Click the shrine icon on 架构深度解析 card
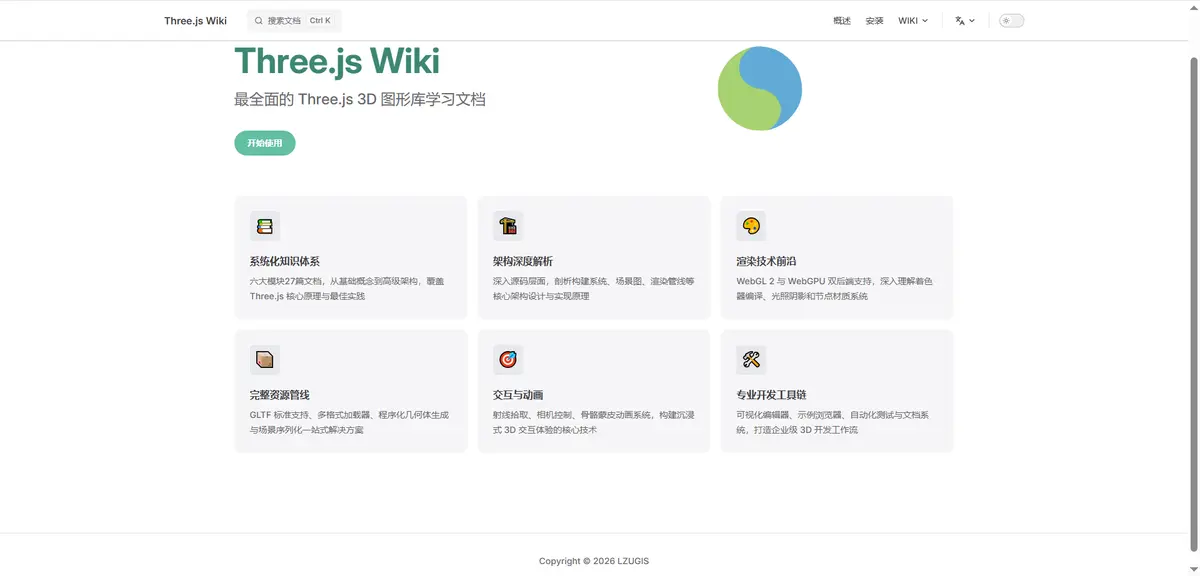The image size is (1200, 576). (x=508, y=226)
